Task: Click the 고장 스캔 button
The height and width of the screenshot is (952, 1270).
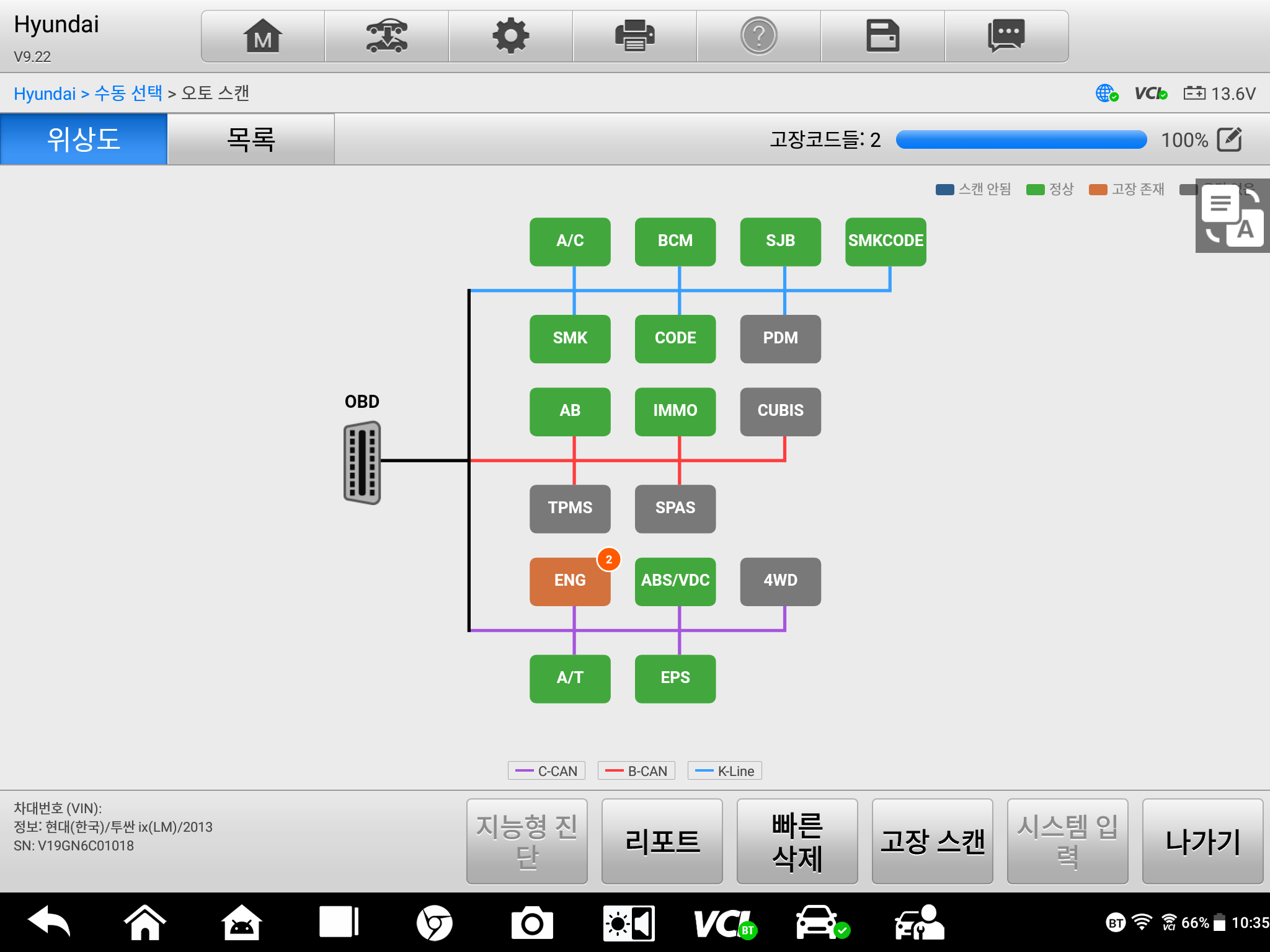Action: [x=933, y=841]
